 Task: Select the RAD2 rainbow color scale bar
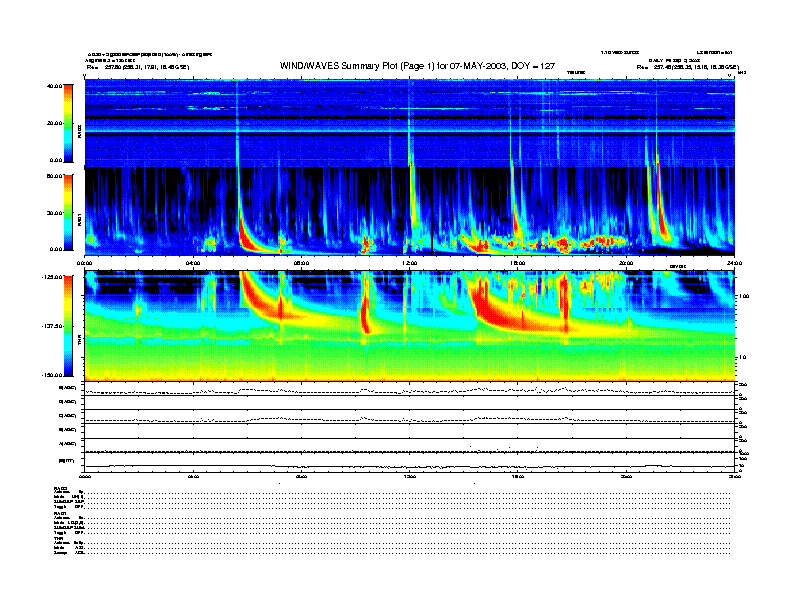[x=68, y=123]
